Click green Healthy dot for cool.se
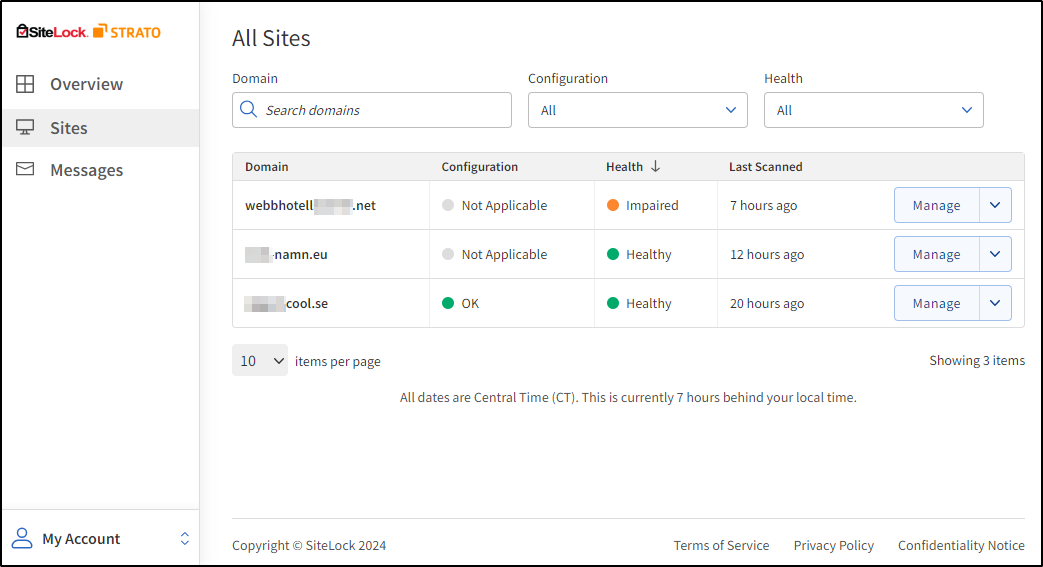This screenshot has height=567, width=1043. (613, 303)
